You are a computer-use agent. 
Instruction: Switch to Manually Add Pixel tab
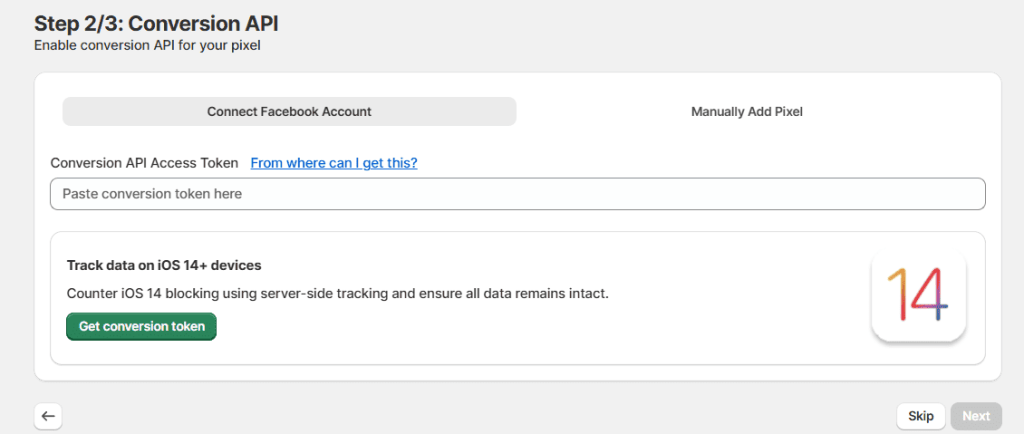click(746, 112)
